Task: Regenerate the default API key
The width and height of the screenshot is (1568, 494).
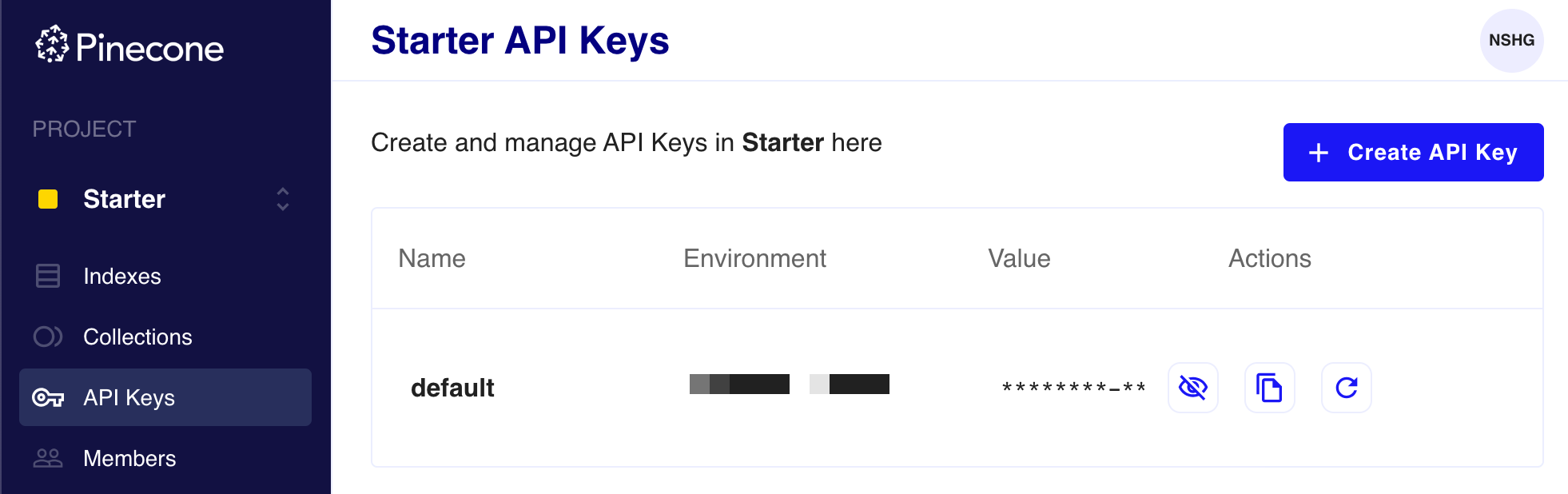Action: point(1346,388)
